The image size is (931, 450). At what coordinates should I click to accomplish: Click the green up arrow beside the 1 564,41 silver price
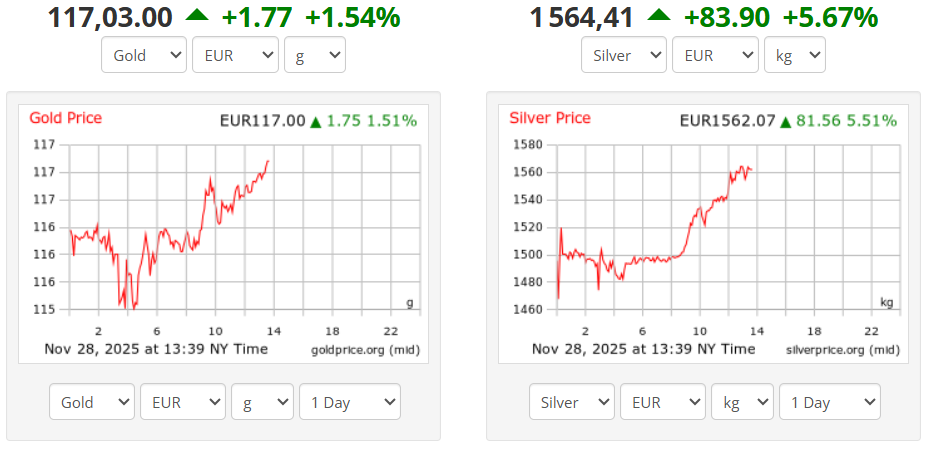659,15
